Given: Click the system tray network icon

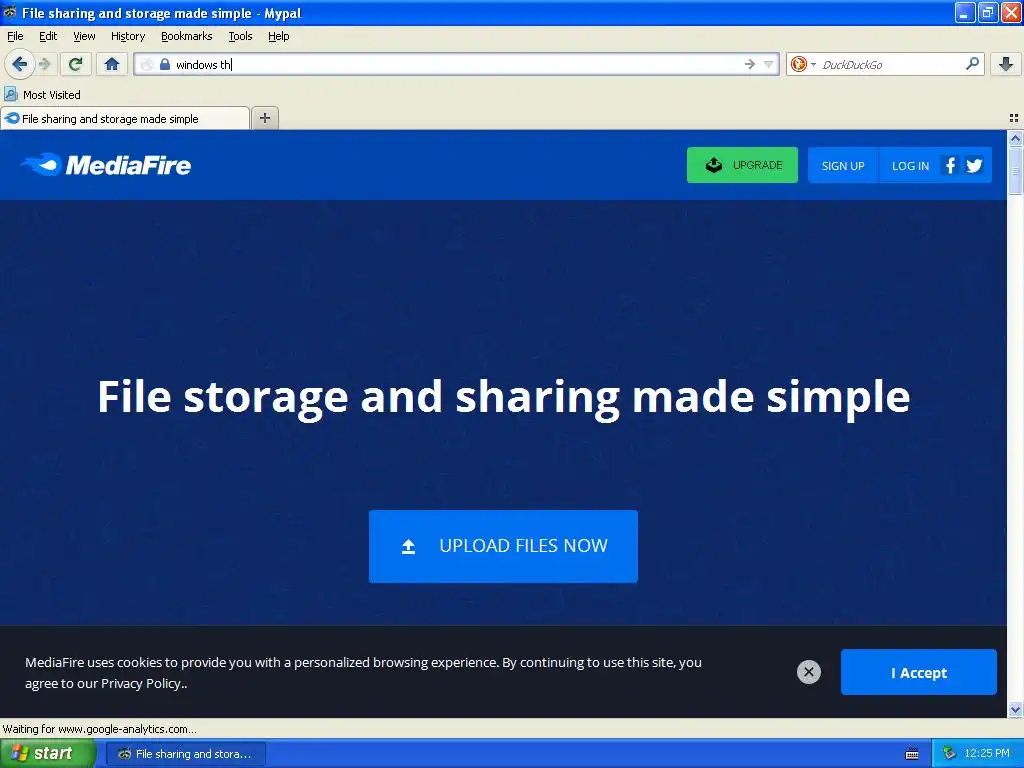Looking at the screenshot, I should click(x=948, y=754).
